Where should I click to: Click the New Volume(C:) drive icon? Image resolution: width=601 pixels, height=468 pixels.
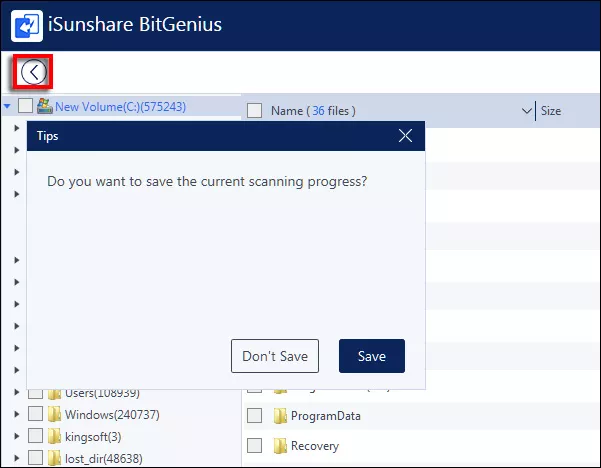click(44, 106)
